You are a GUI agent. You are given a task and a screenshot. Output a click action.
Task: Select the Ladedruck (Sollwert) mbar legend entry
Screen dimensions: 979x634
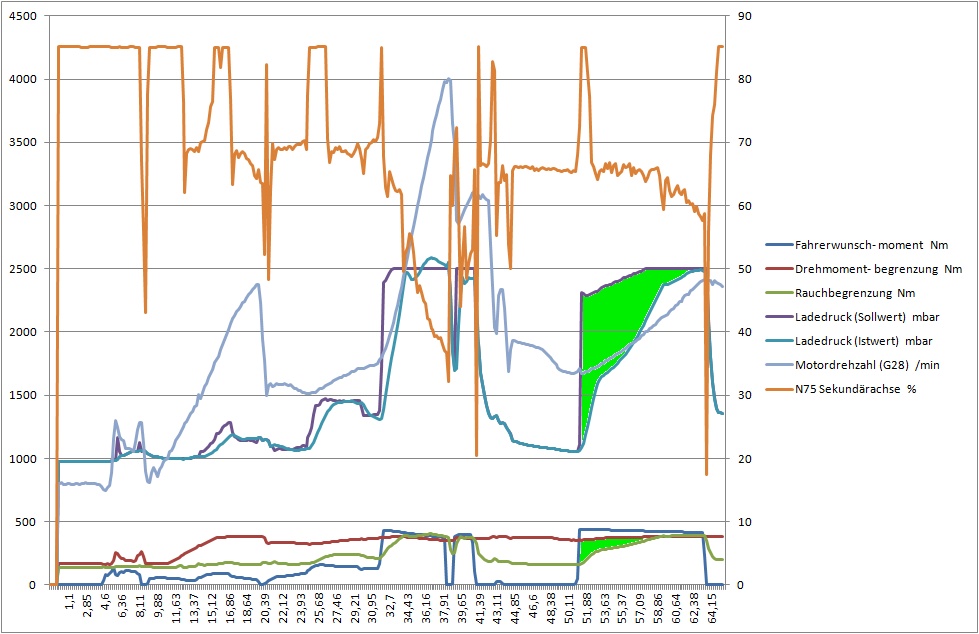(x=852, y=317)
